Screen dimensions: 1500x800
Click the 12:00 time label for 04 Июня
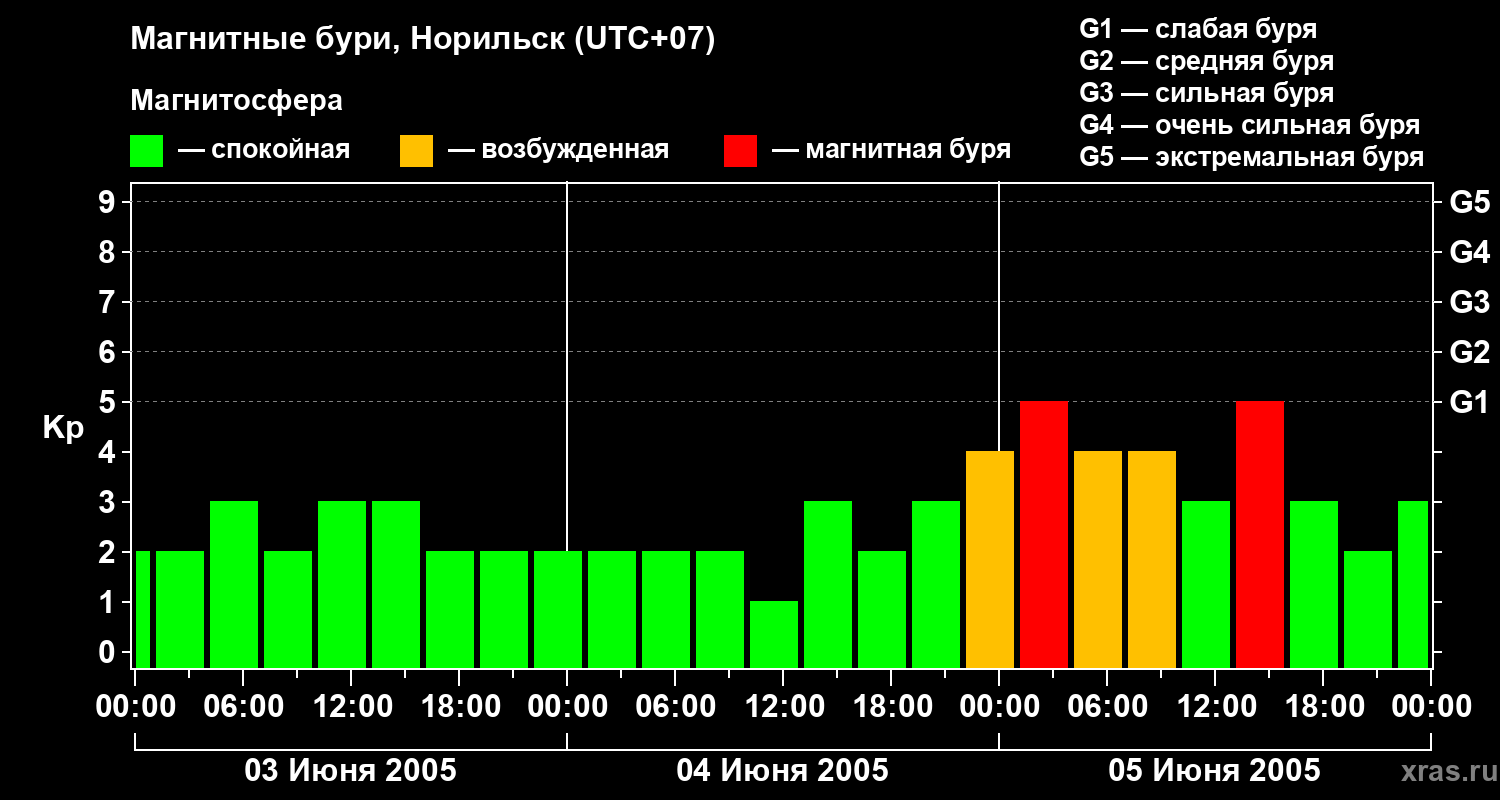[x=783, y=706]
